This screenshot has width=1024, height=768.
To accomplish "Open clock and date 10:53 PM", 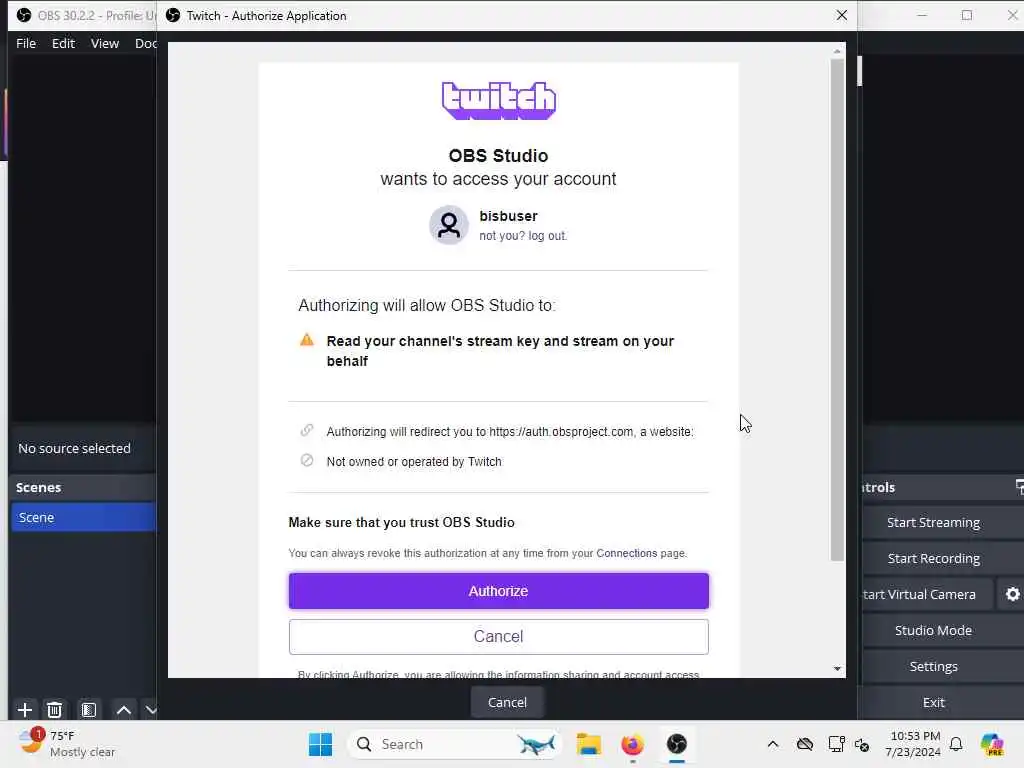I will (x=915, y=744).
